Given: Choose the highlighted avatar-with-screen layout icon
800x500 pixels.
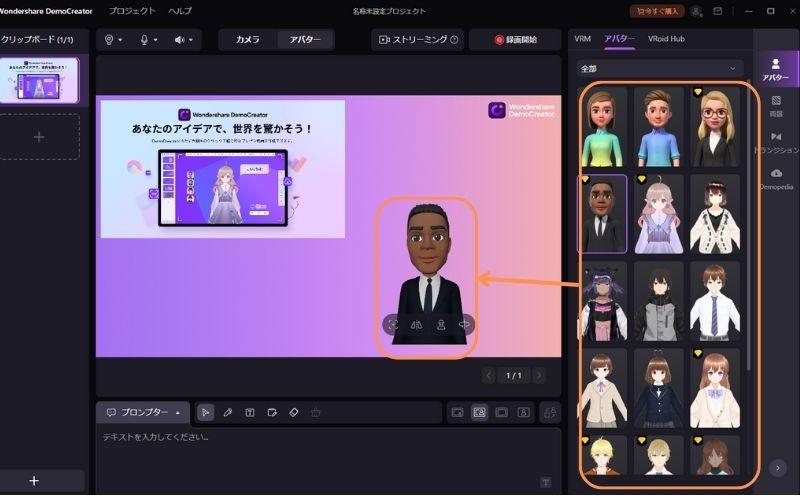Looking at the screenshot, I should coord(479,412).
